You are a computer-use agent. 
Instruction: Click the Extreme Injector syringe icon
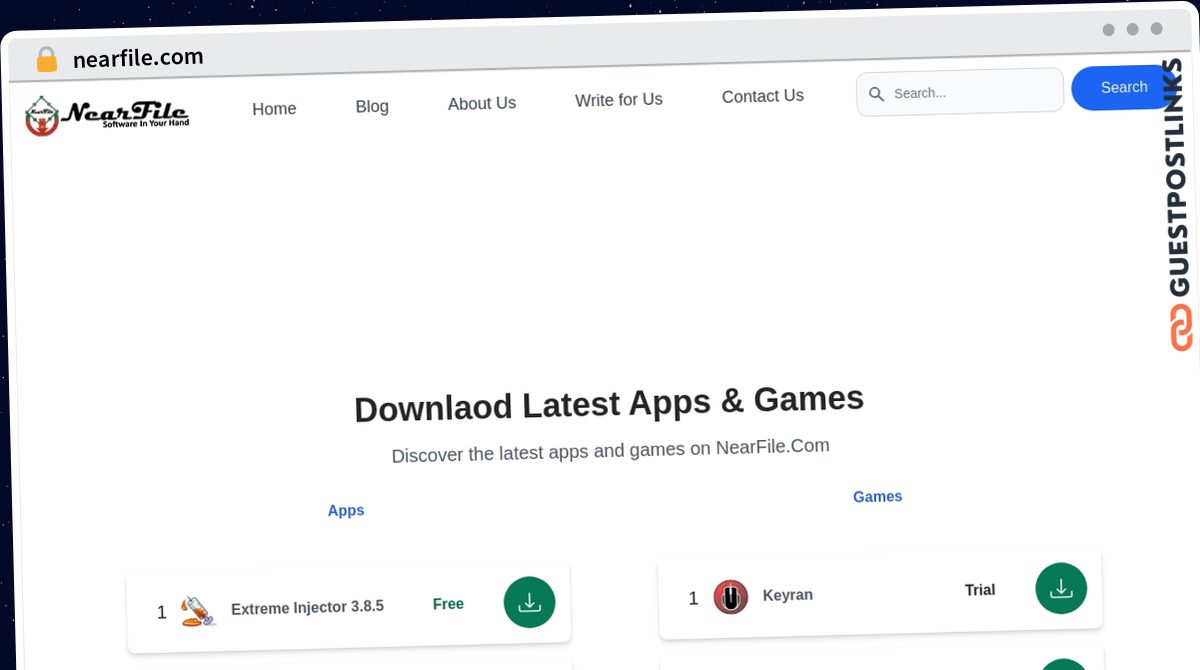[x=198, y=610]
